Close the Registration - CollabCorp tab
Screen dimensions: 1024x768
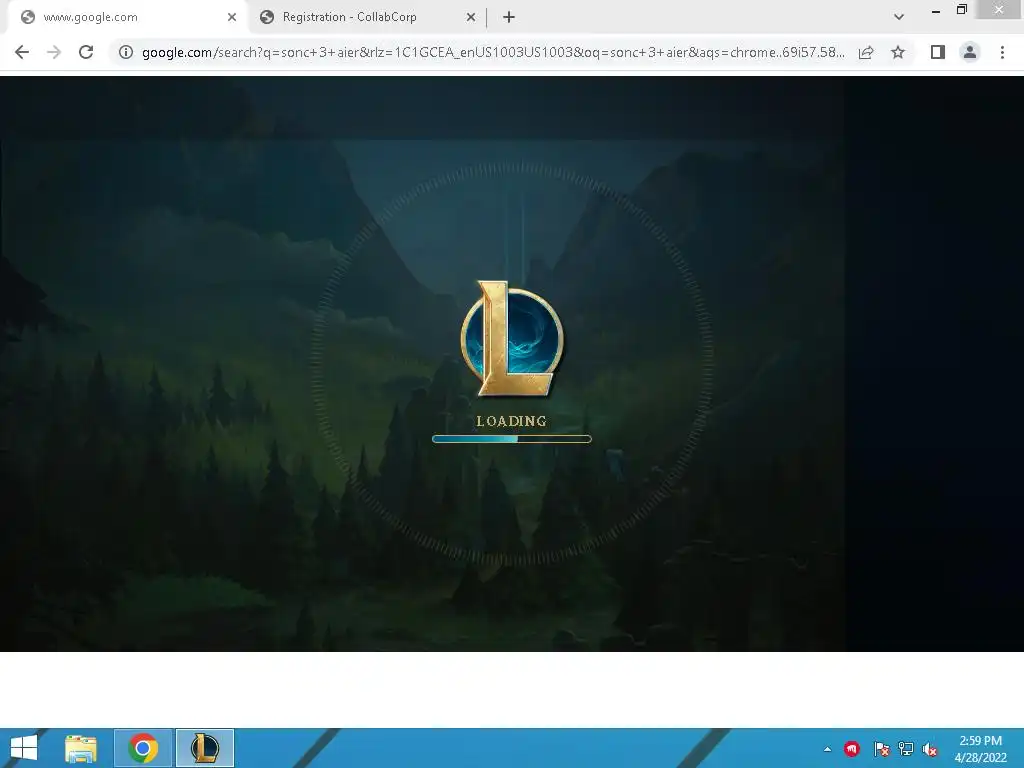tap(471, 17)
